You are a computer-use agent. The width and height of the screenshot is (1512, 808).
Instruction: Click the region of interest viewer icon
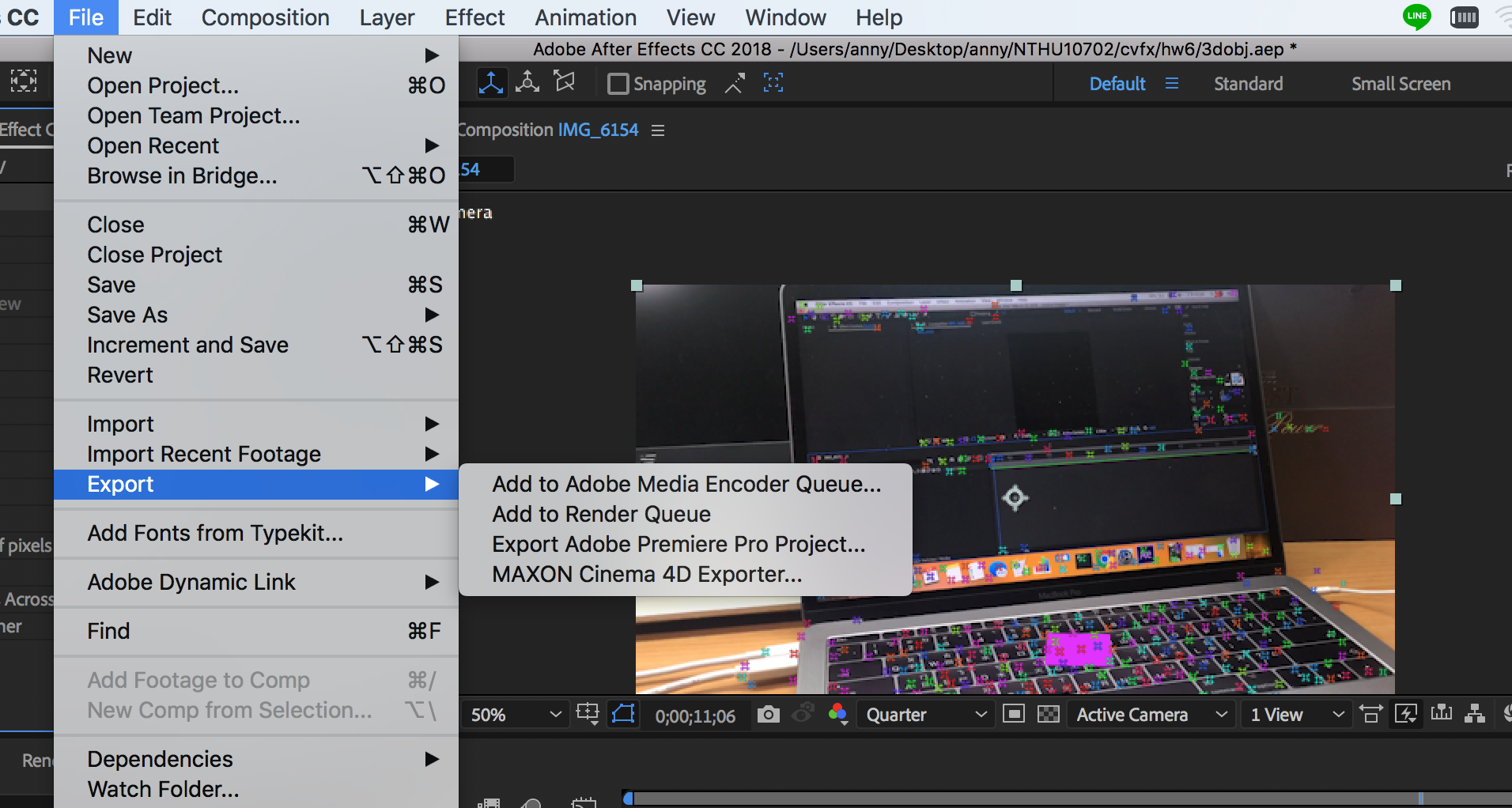[x=588, y=714]
